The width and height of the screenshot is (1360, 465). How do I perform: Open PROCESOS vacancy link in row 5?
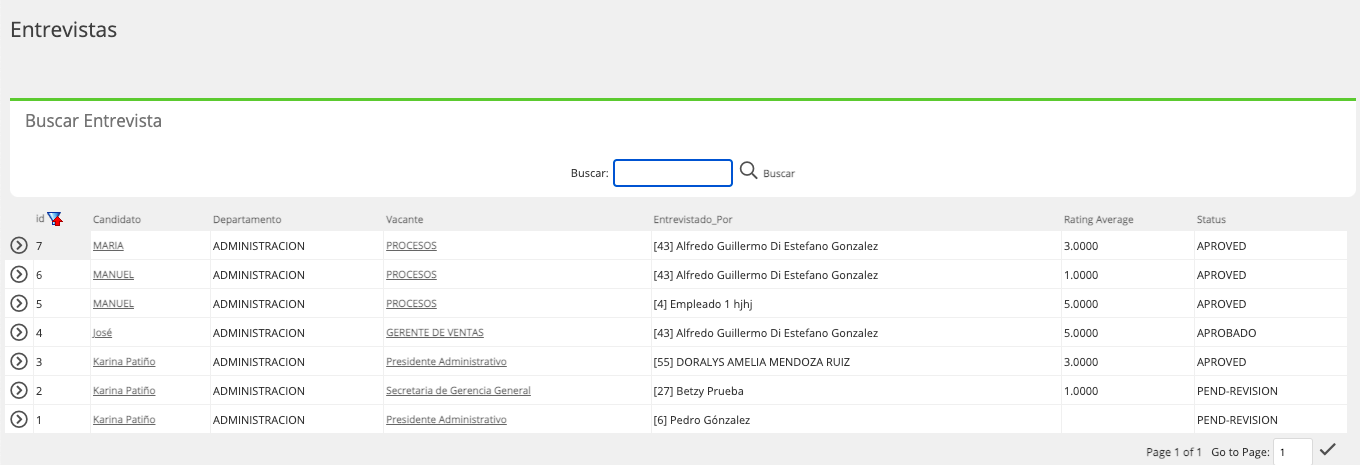pos(411,304)
